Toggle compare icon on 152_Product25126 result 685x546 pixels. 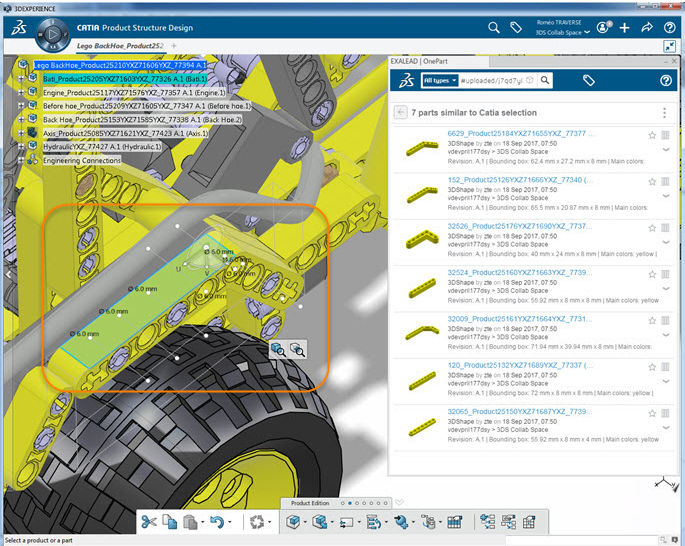[665, 182]
